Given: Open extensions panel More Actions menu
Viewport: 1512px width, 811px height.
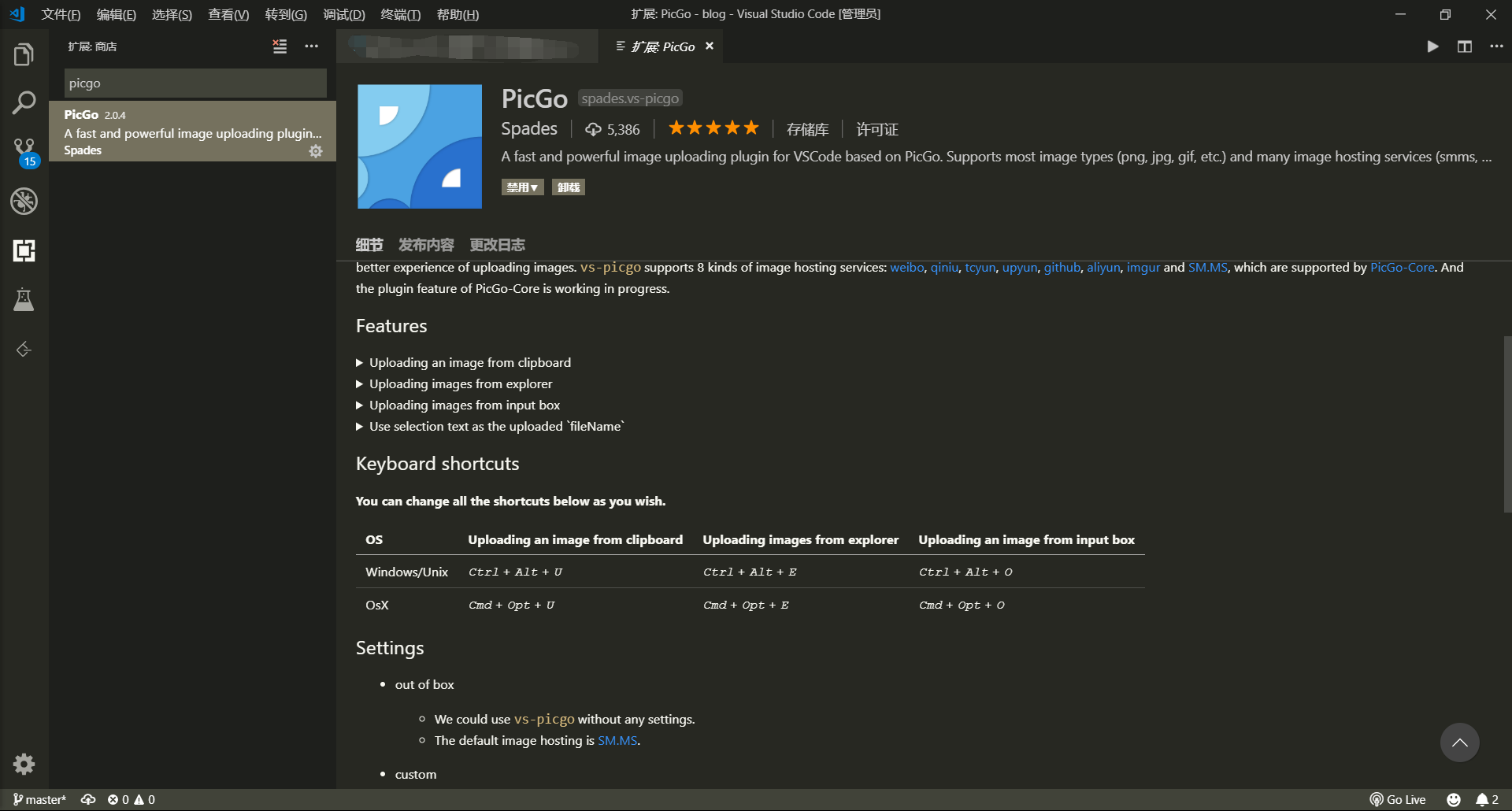Looking at the screenshot, I should tap(312, 46).
